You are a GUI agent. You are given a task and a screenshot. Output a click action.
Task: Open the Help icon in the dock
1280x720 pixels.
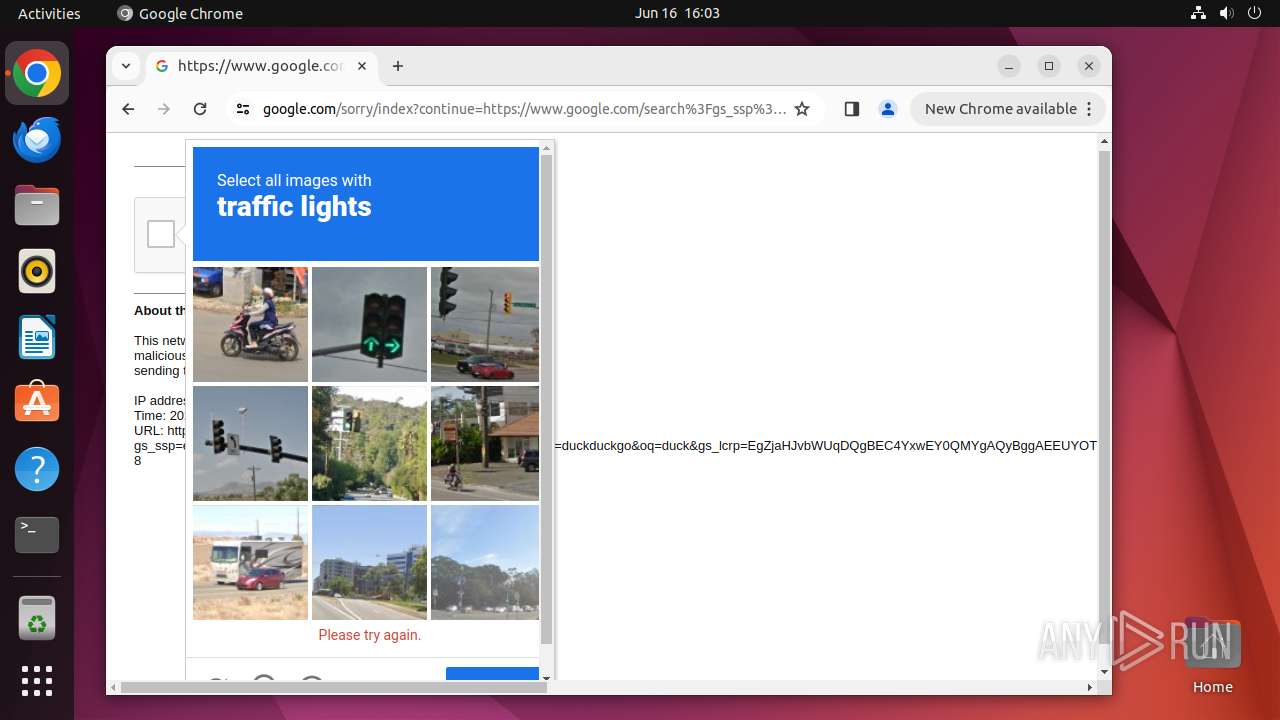[x=37, y=469]
